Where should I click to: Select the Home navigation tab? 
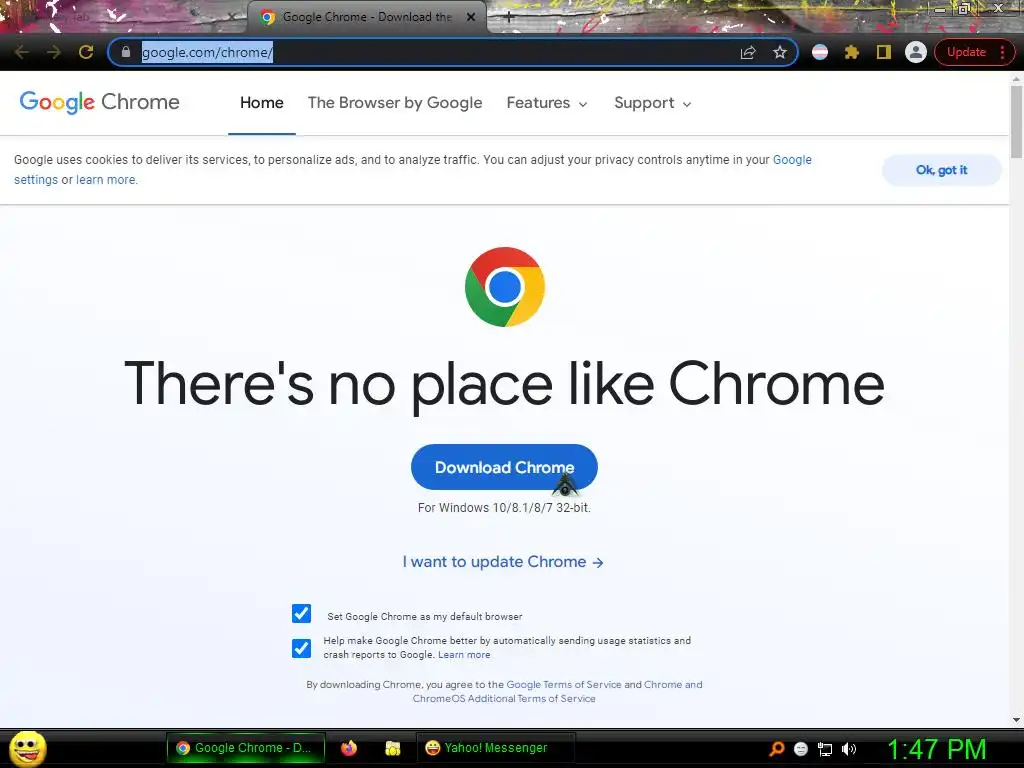(x=262, y=103)
